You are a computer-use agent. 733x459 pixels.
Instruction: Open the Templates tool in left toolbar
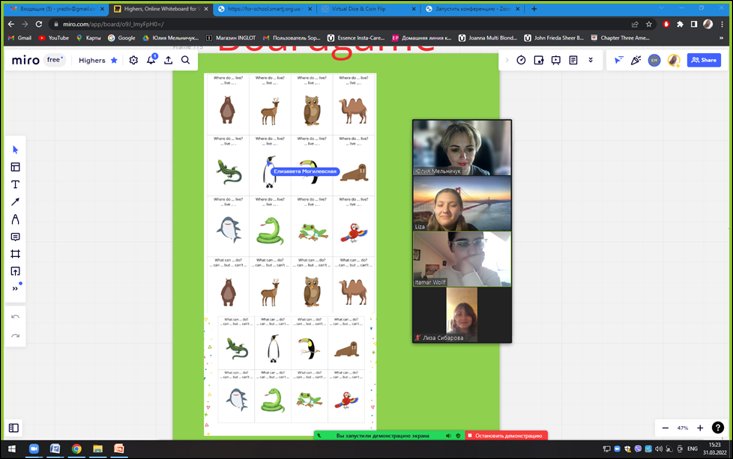point(15,167)
